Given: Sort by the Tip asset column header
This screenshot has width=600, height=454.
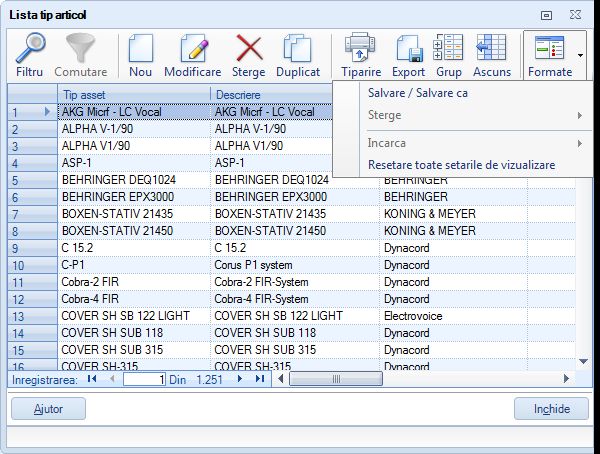Looking at the screenshot, I should (134, 95).
